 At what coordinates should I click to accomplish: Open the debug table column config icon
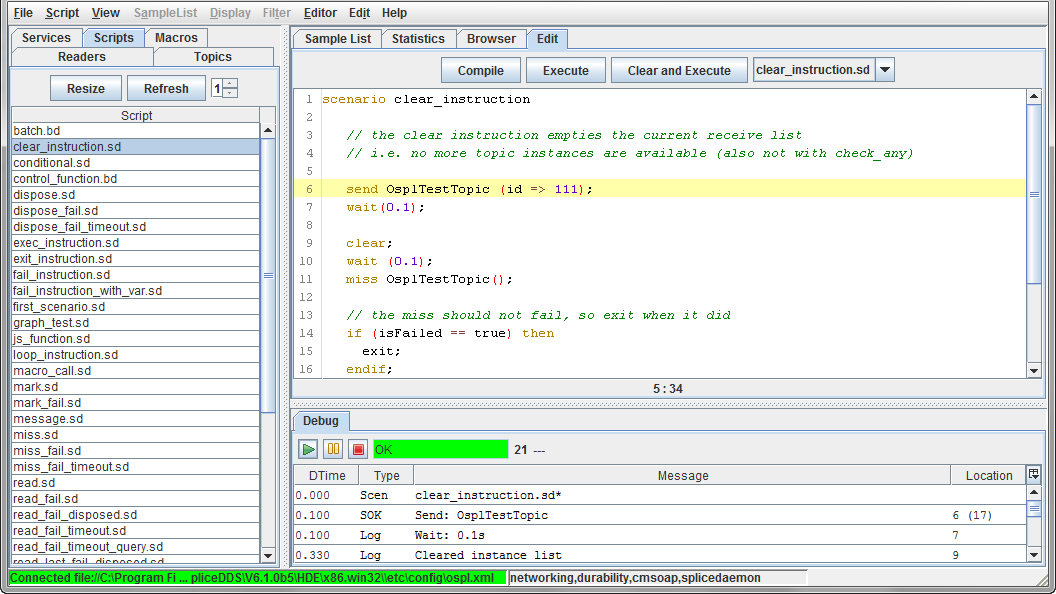coord(1034,475)
